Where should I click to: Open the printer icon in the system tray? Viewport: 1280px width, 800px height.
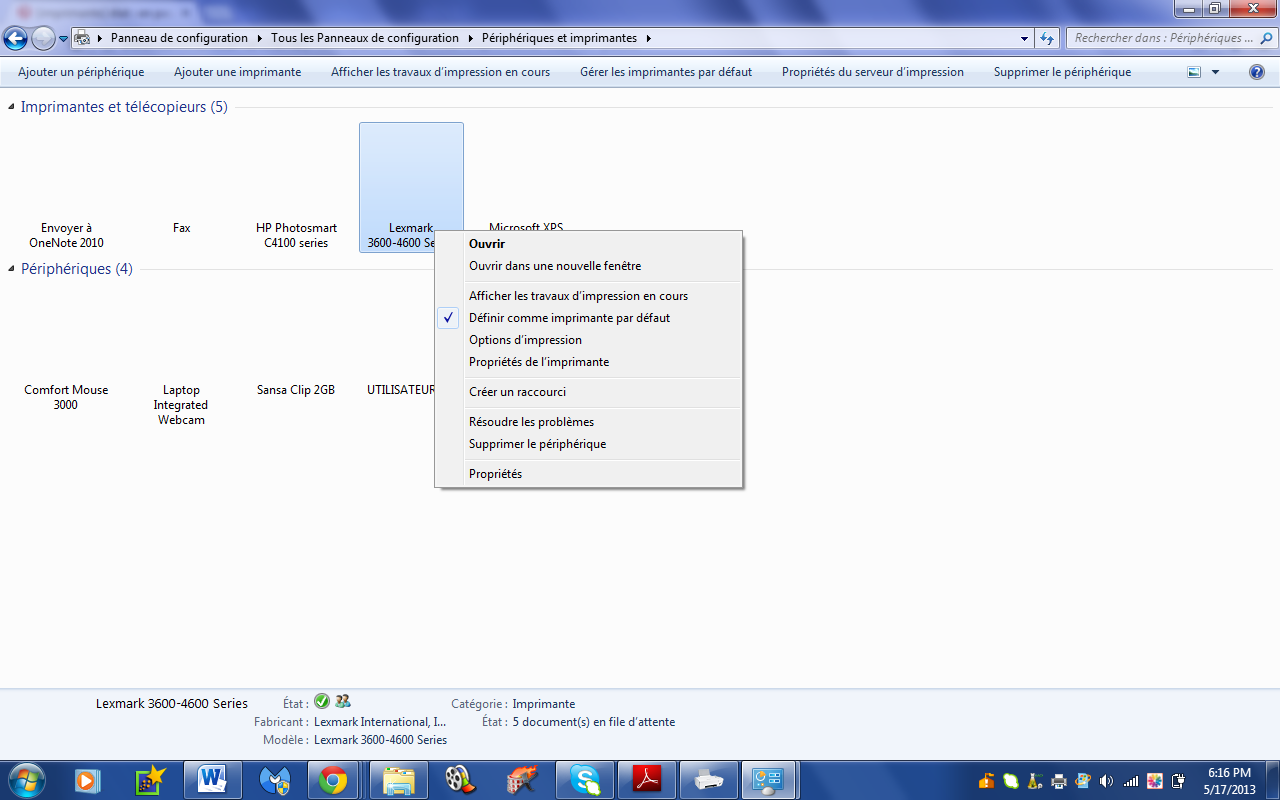[x=1059, y=781]
